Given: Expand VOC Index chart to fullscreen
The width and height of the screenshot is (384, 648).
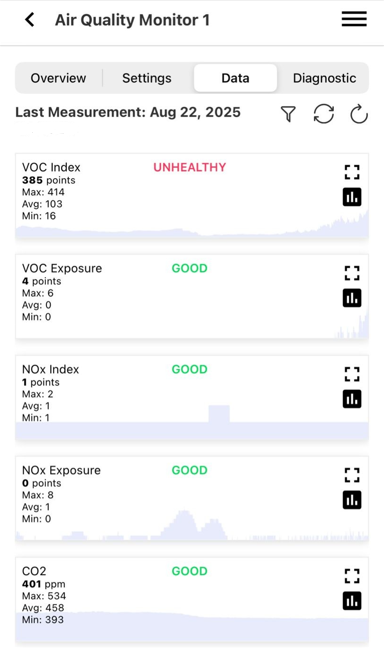Looking at the screenshot, I should tap(352, 172).
